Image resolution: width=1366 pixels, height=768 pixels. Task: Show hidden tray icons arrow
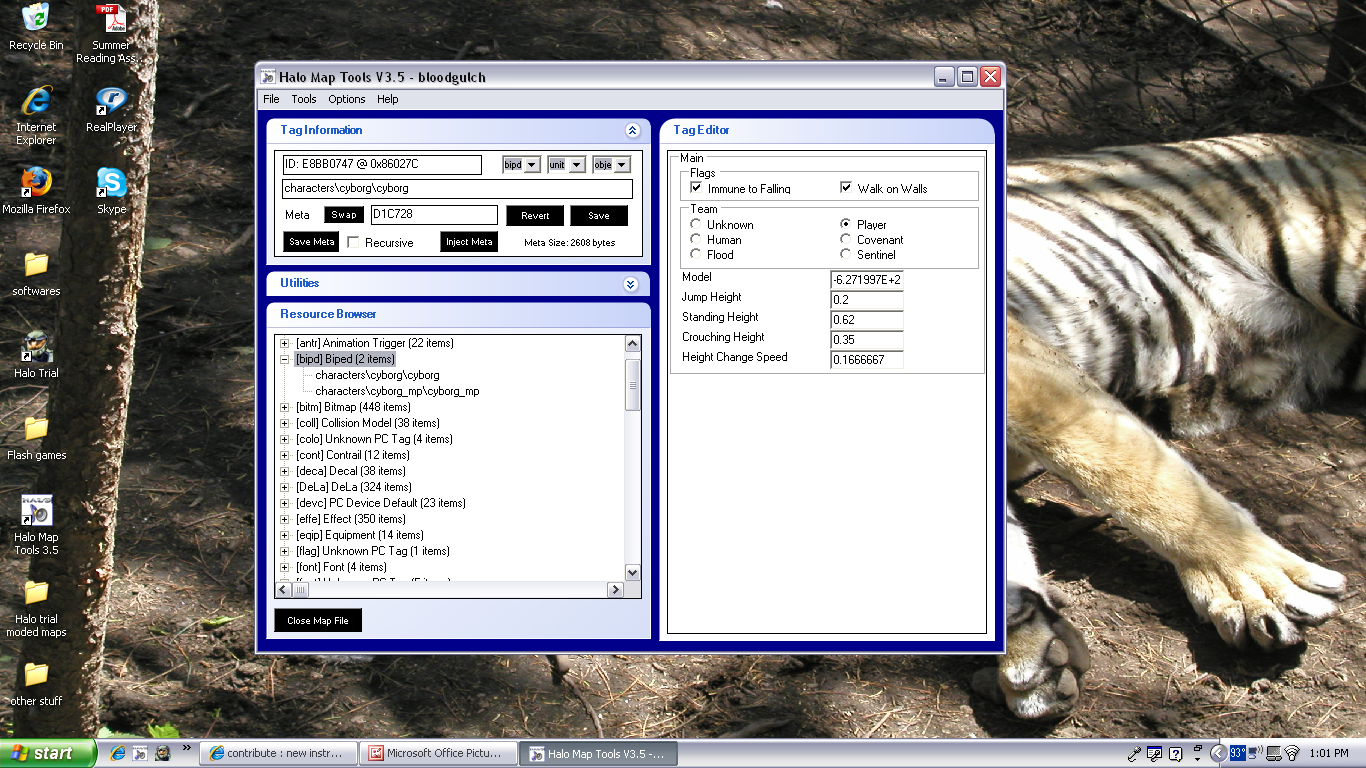pos(1217,754)
